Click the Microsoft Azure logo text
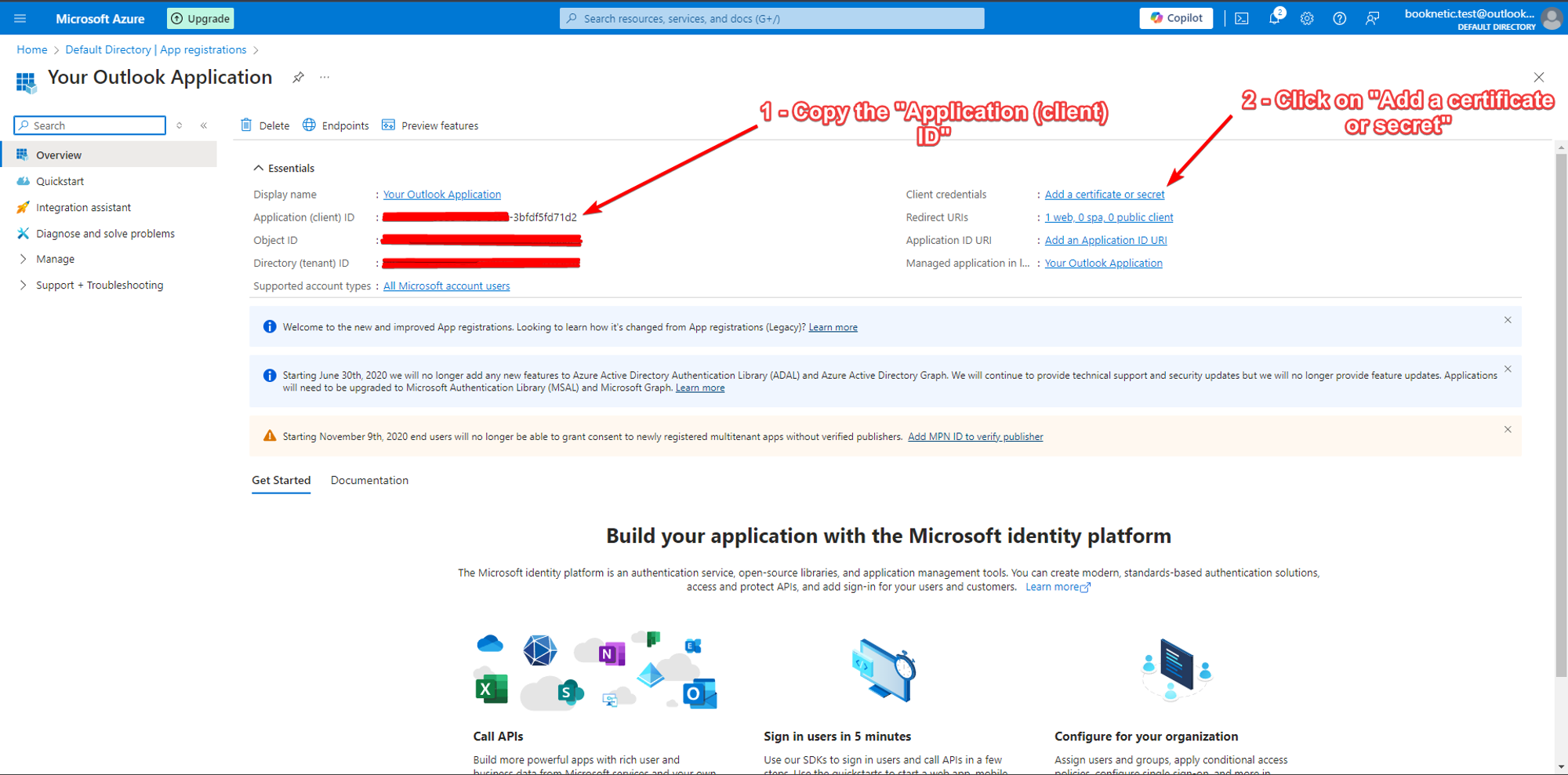Viewport: 1568px width, 775px height. coord(100,18)
